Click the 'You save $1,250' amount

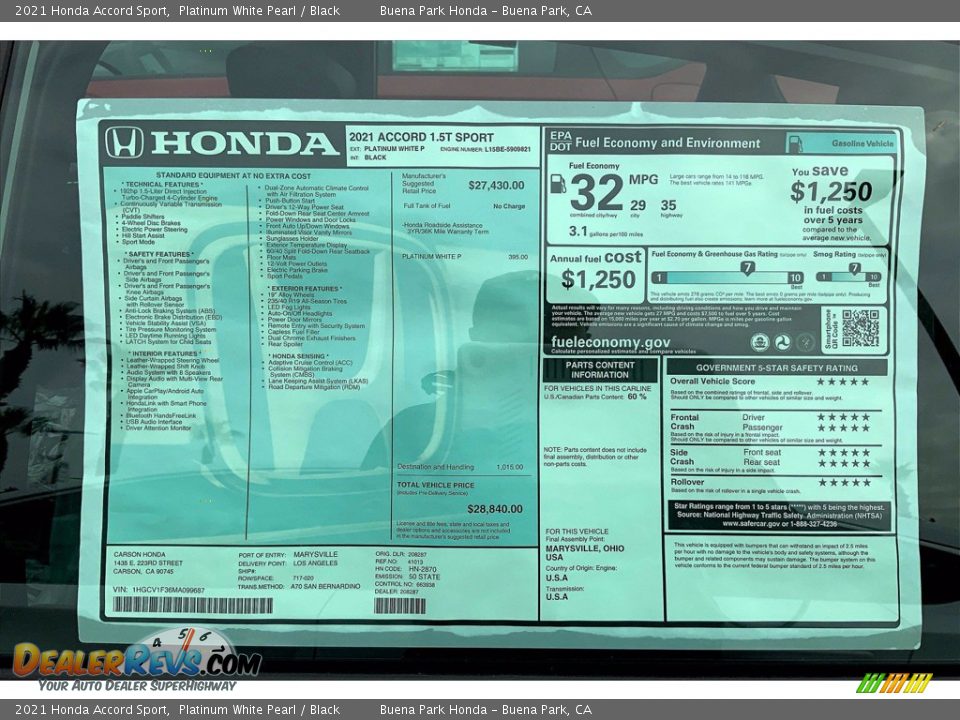(x=831, y=192)
